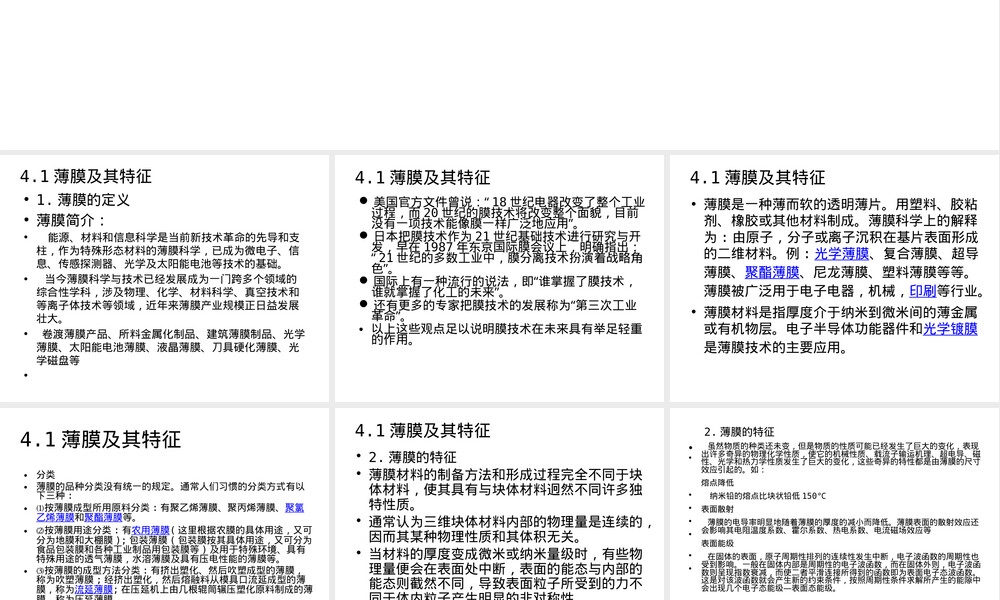Click the bullet starting '以上这些观点足以说明'

(x=507, y=333)
